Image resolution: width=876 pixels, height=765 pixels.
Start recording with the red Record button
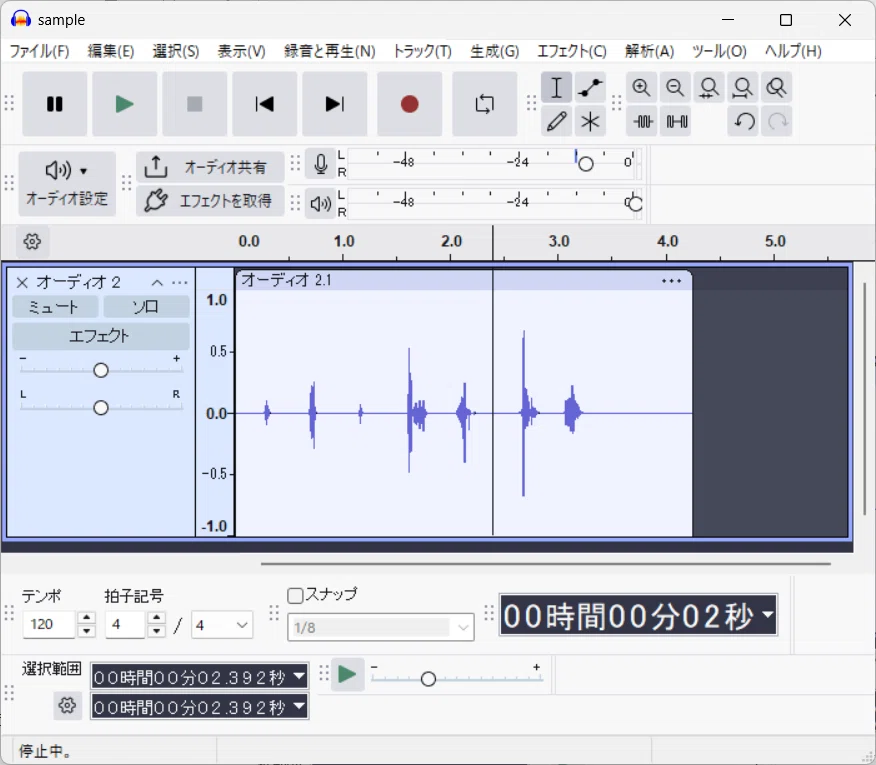410,104
